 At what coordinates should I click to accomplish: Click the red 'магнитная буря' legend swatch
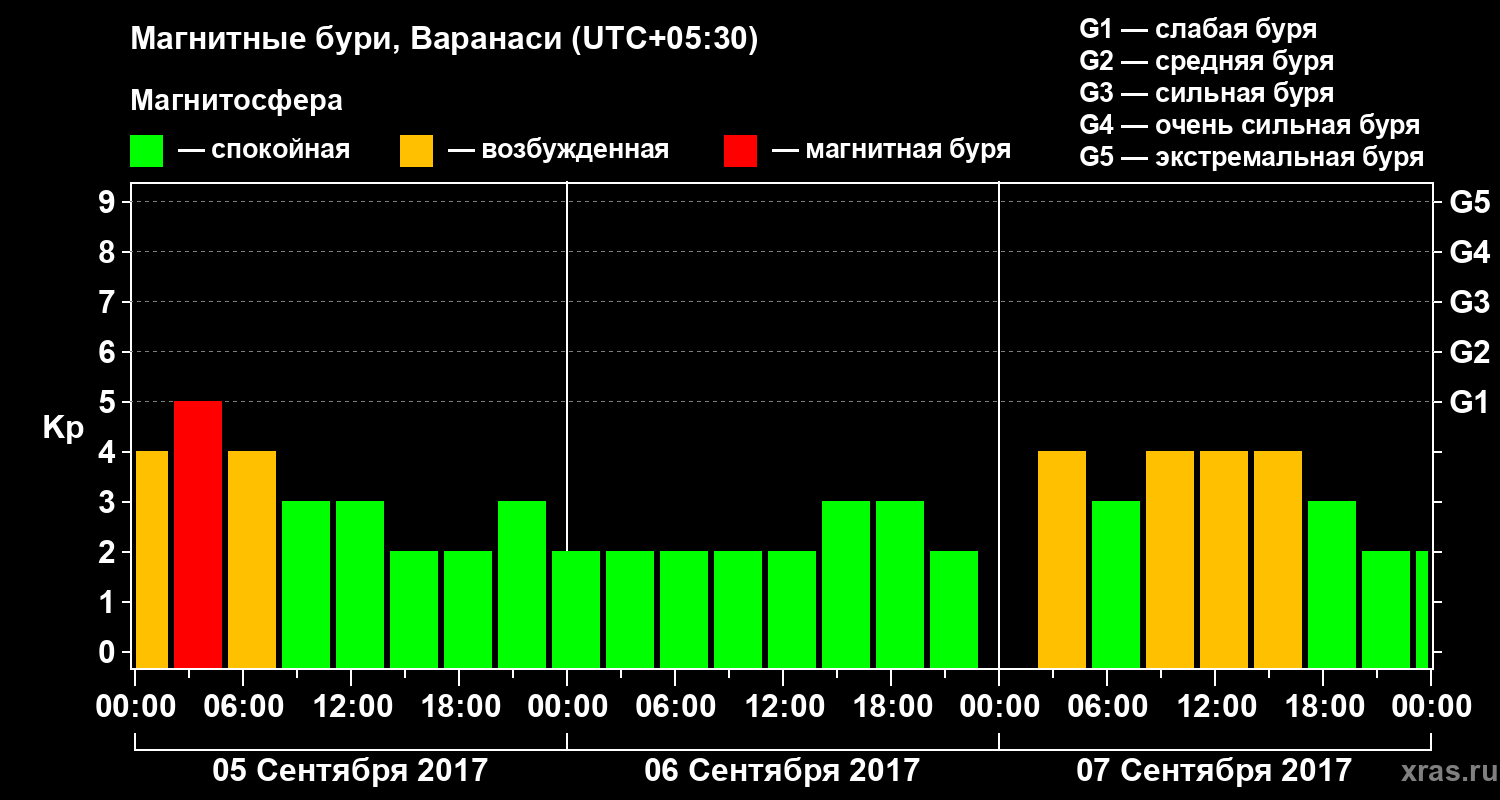pyautogui.click(x=740, y=151)
